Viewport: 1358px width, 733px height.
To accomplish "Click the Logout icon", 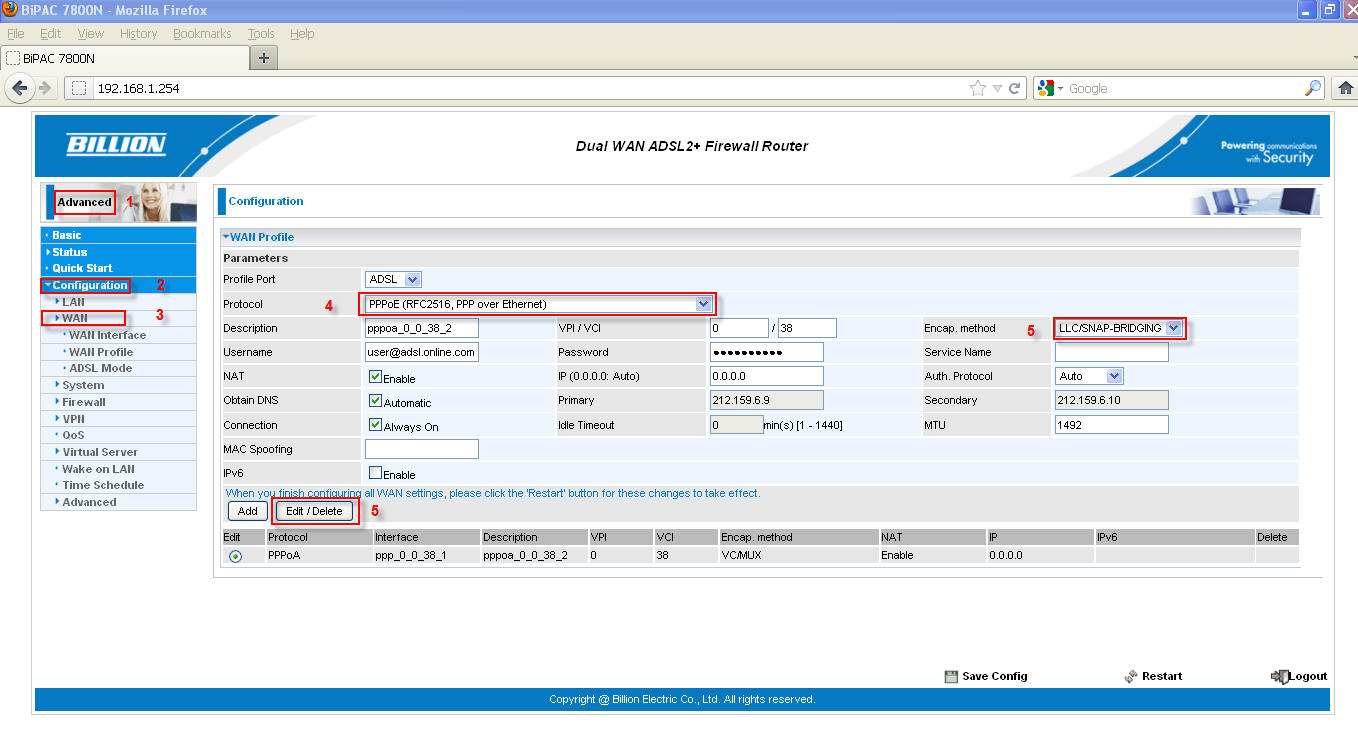I will click(1279, 676).
